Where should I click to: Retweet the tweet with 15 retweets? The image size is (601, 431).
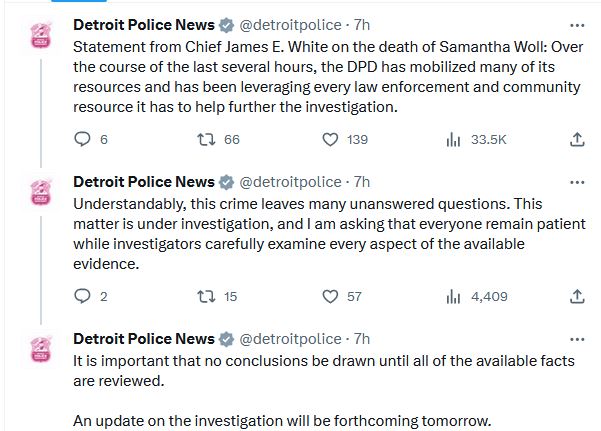point(202,296)
